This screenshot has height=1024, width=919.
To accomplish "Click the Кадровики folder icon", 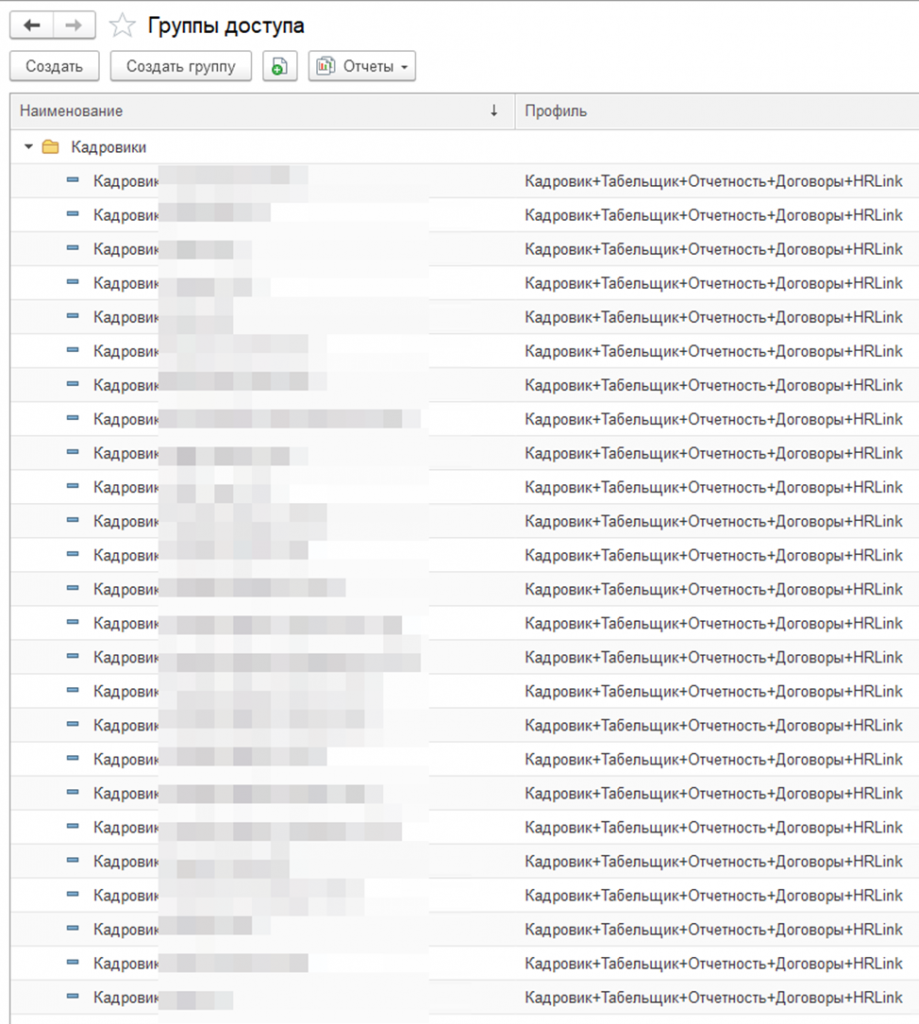I will point(50,147).
